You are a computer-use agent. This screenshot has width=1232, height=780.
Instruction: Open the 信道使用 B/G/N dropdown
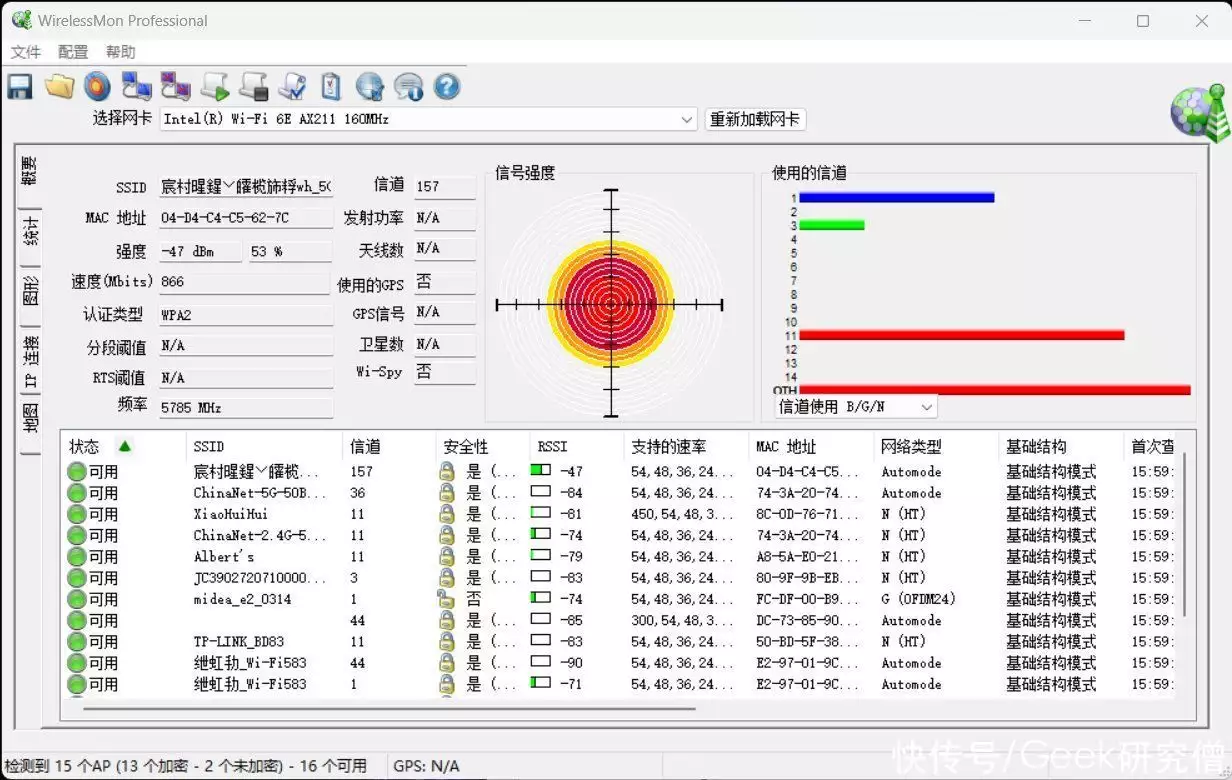pos(926,407)
